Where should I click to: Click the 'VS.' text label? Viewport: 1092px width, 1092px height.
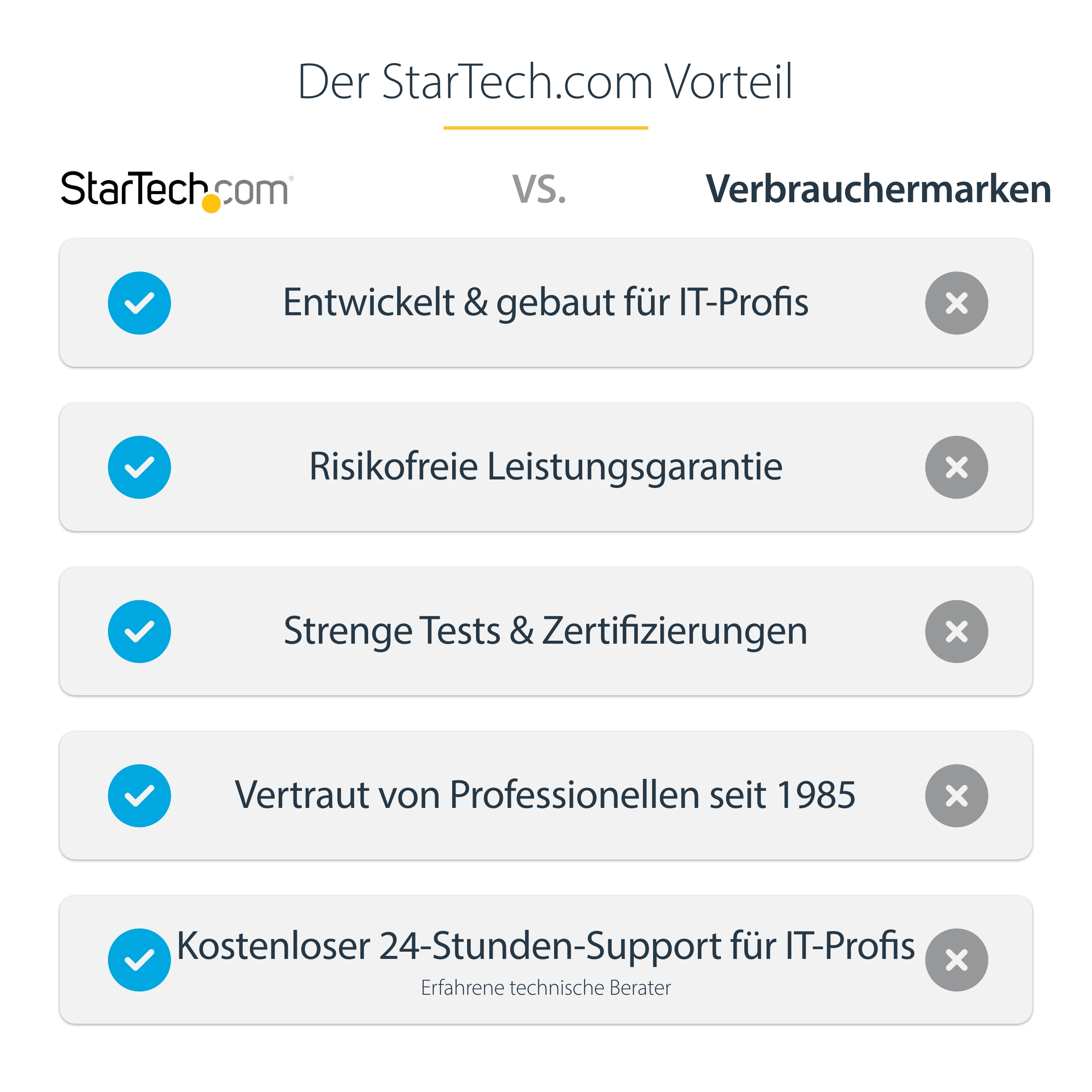point(539,189)
